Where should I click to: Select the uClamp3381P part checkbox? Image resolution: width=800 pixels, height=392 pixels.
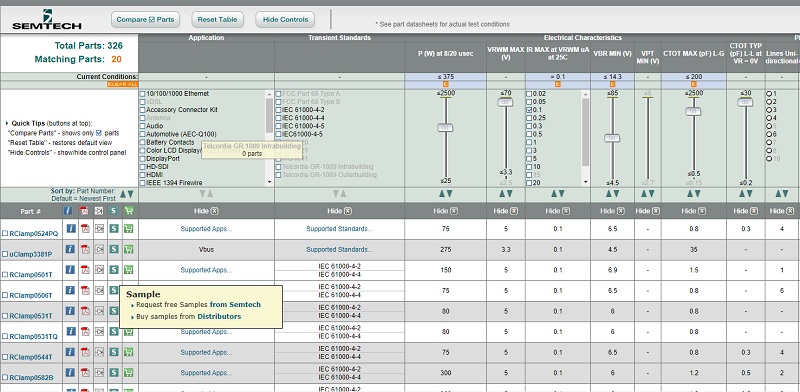tap(5, 254)
